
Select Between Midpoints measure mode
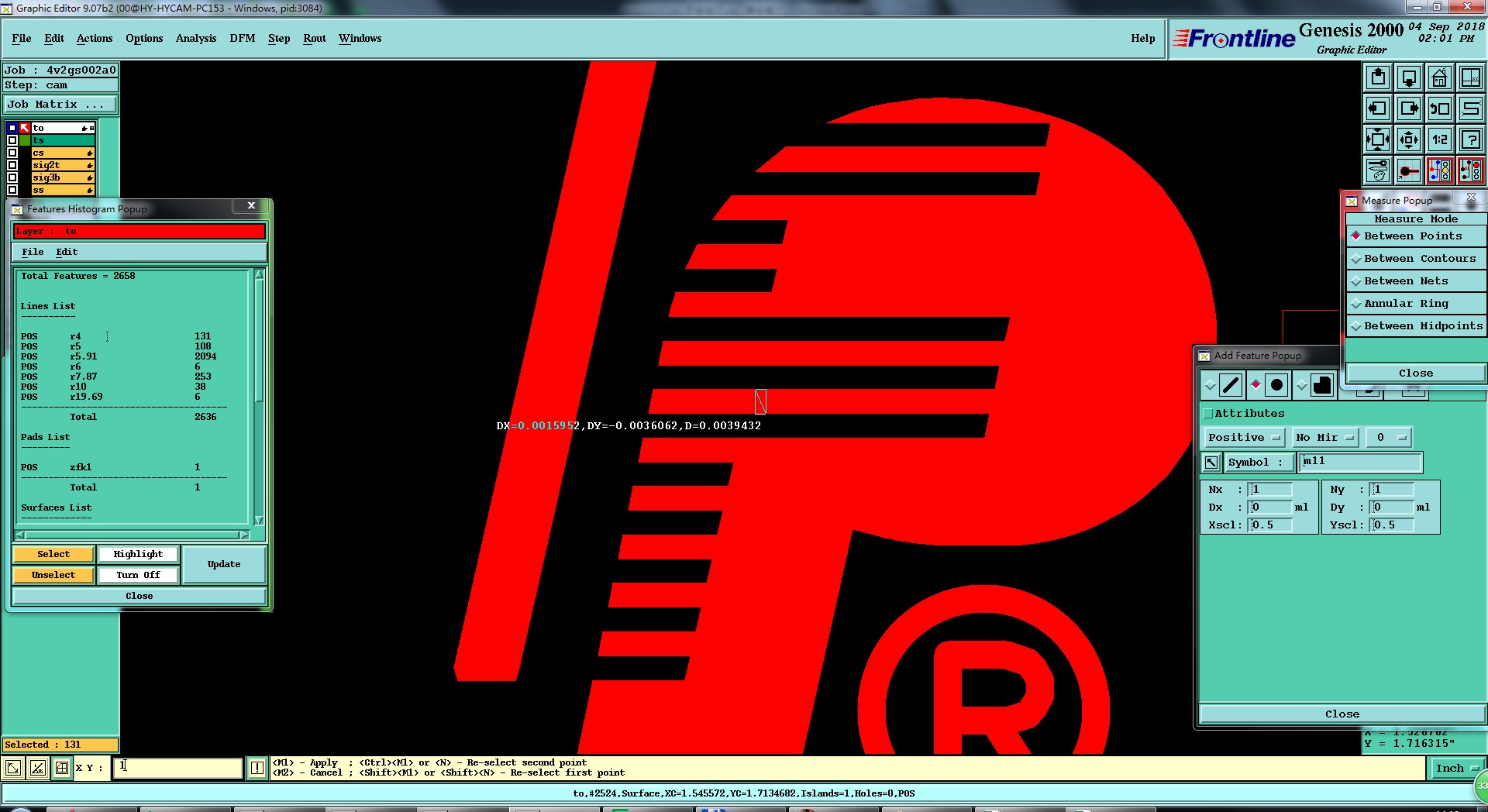click(x=1417, y=326)
